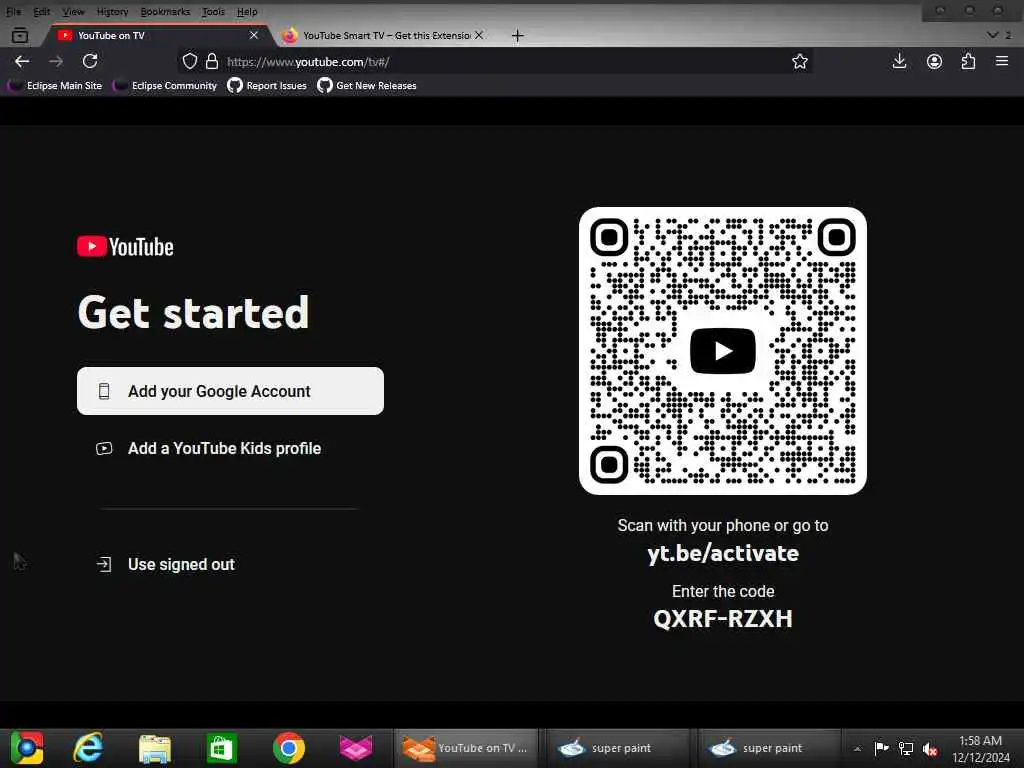Switch to first super paint taskbar window

pyautogui.click(x=617, y=748)
